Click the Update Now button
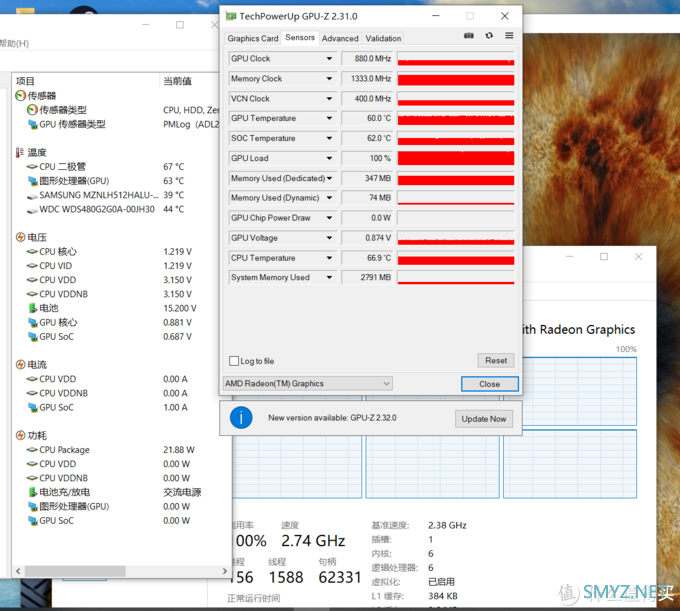 [x=484, y=419]
